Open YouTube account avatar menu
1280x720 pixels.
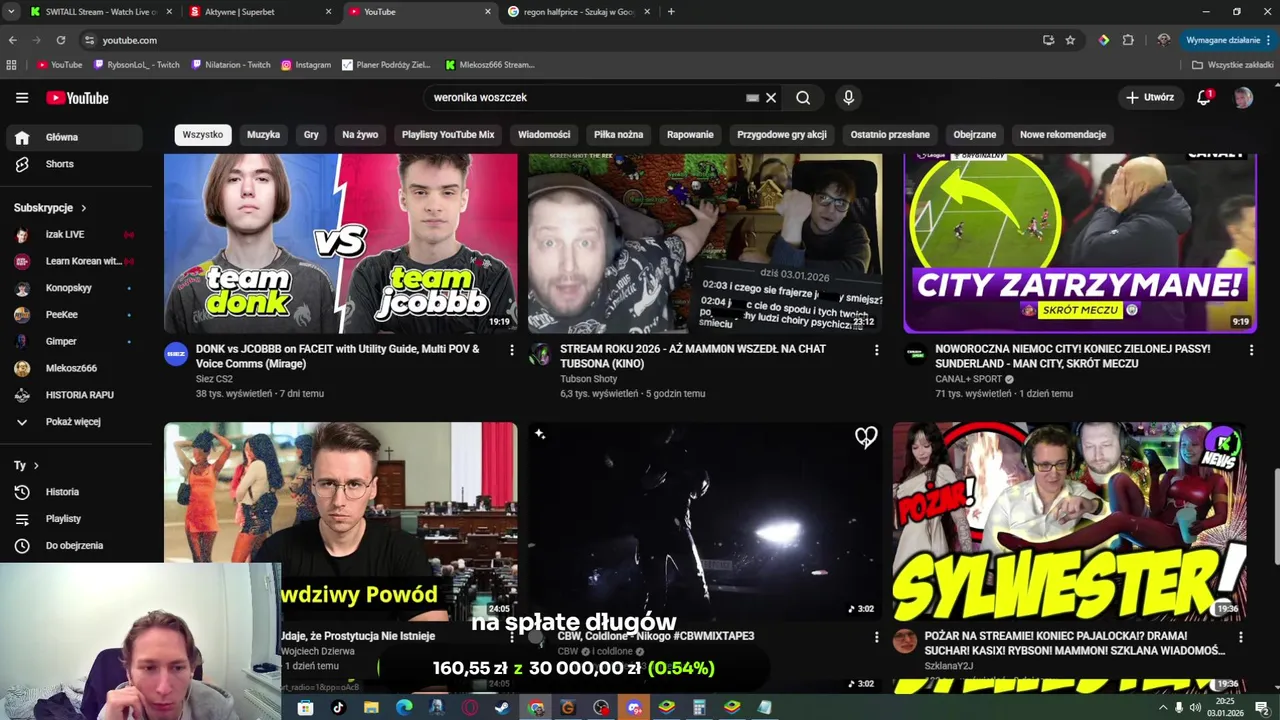pos(1243,98)
